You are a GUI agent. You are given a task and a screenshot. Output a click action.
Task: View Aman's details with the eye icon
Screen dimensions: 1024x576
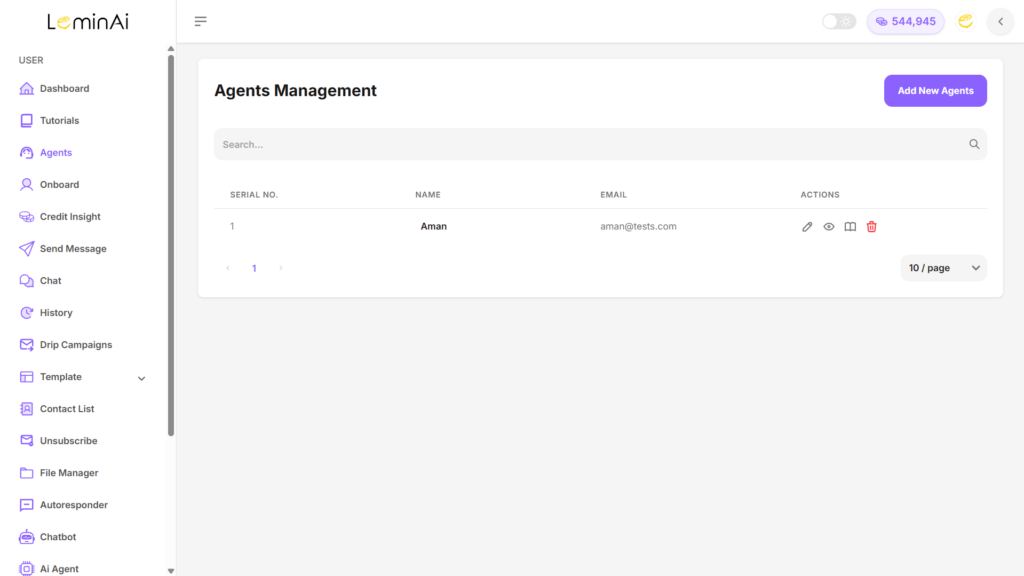[x=828, y=227]
